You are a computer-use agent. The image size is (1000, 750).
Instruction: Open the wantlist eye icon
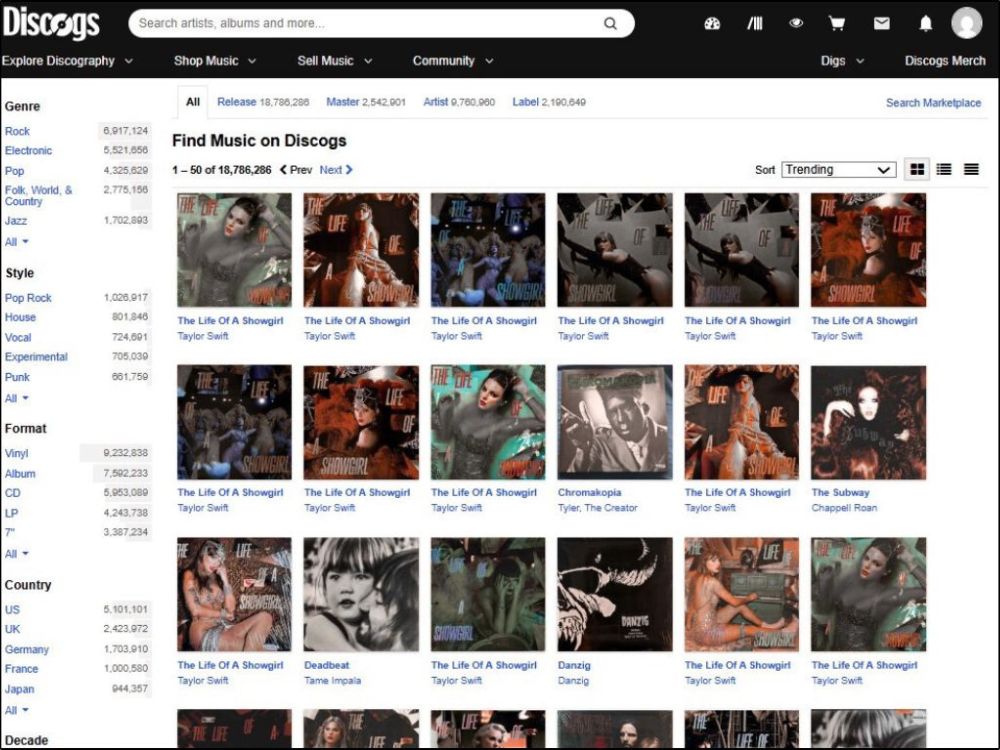pyautogui.click(x=796, y=24)
